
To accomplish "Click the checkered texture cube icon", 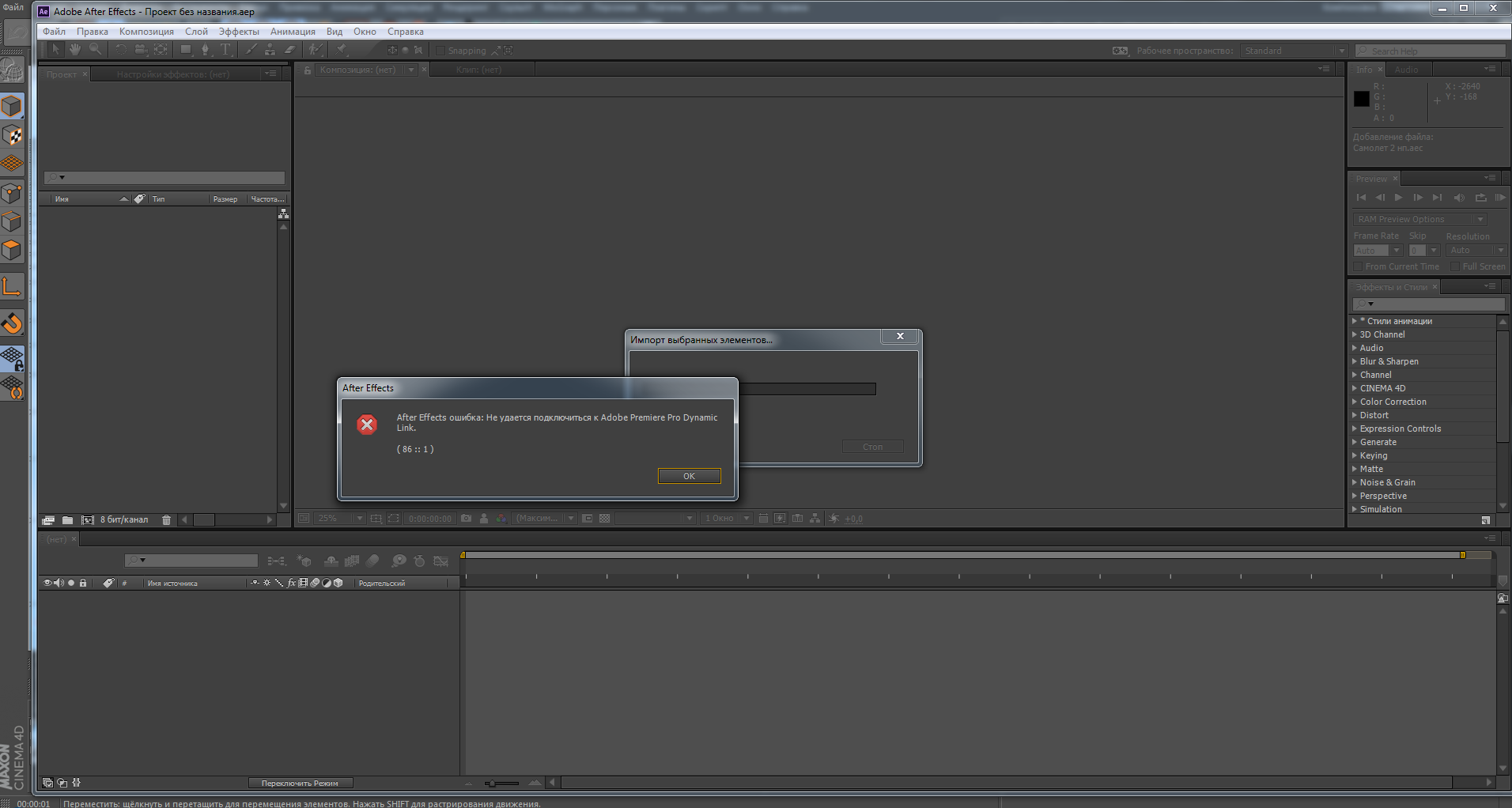I will coord(13,135).
